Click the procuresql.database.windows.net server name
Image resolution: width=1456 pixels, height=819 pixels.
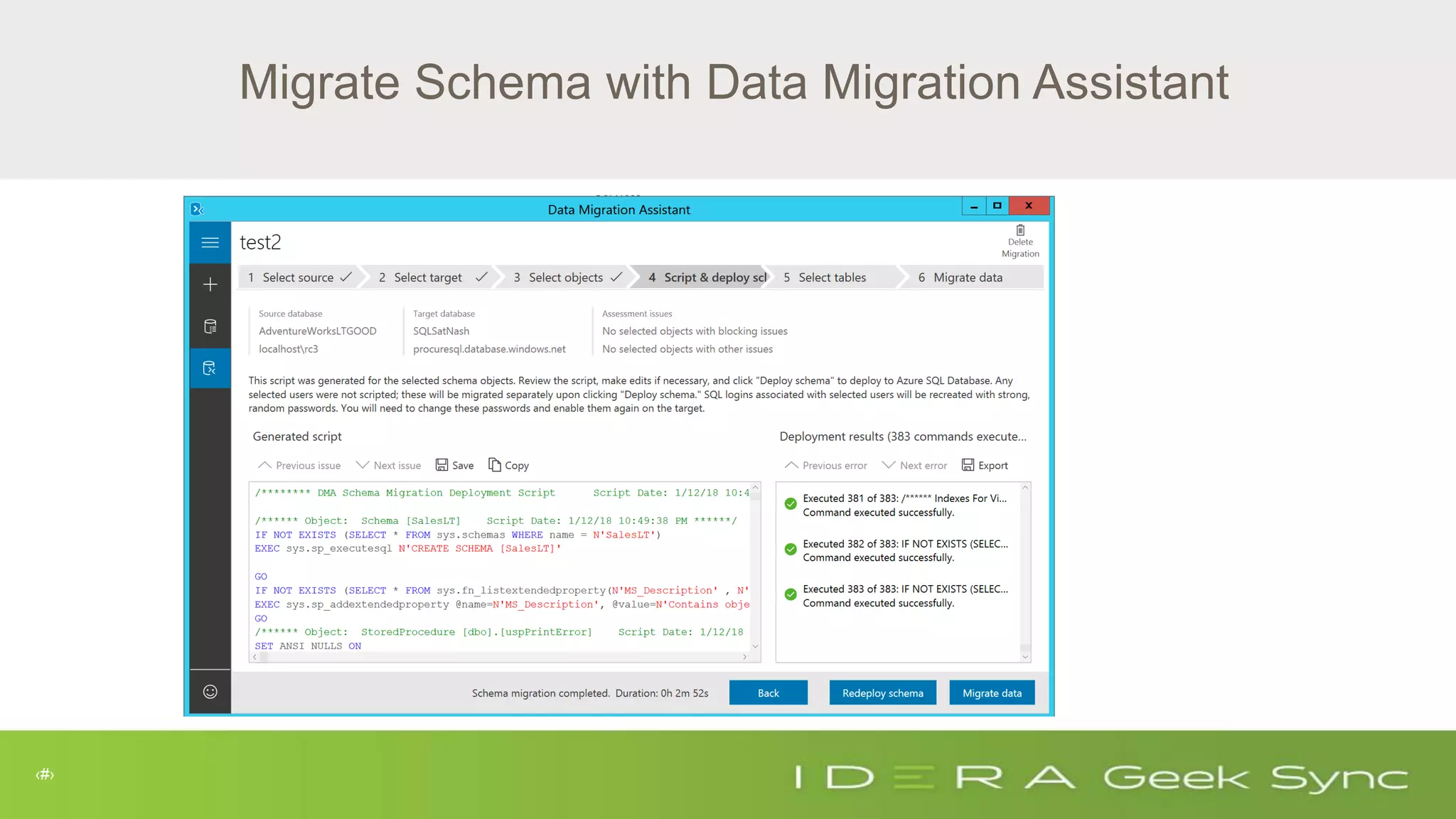489,348
